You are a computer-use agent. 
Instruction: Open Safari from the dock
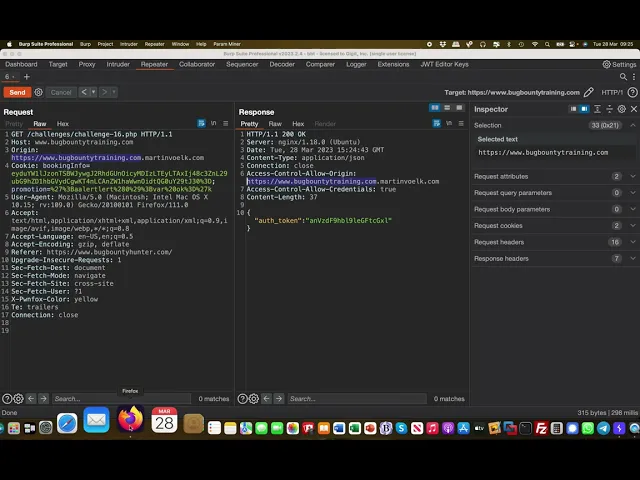(67, 423)
